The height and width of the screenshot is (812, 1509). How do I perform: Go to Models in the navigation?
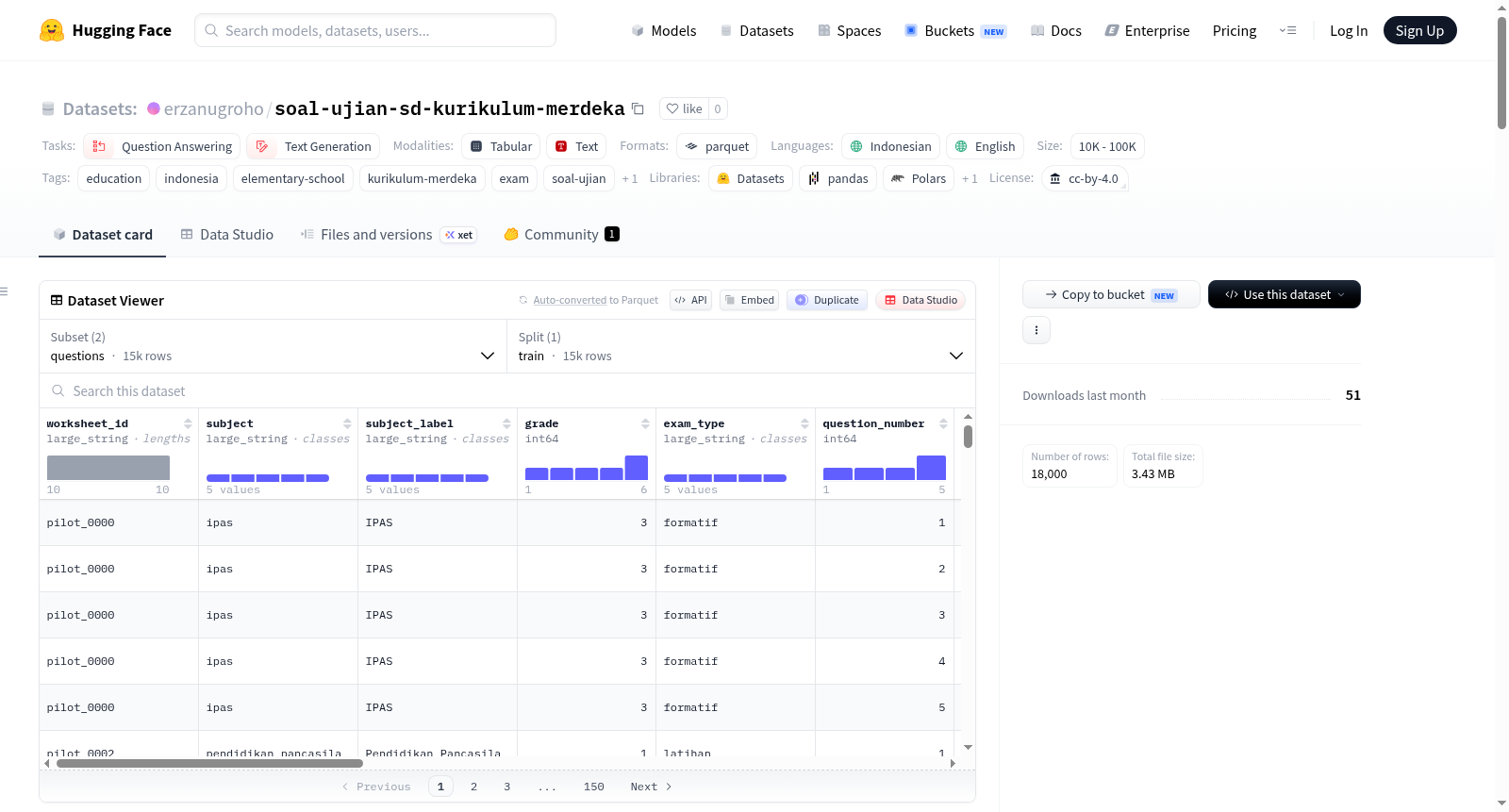[x=663, y=30]
